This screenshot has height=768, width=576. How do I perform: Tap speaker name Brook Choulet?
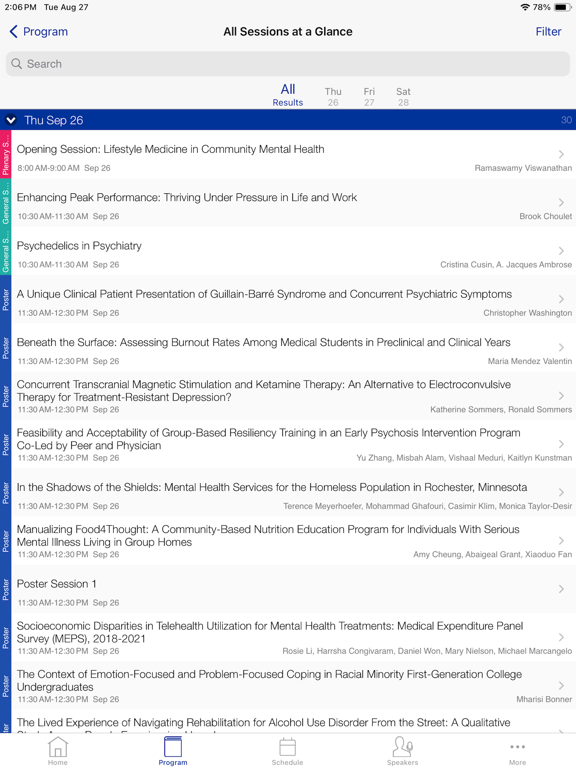coord(546,216)
